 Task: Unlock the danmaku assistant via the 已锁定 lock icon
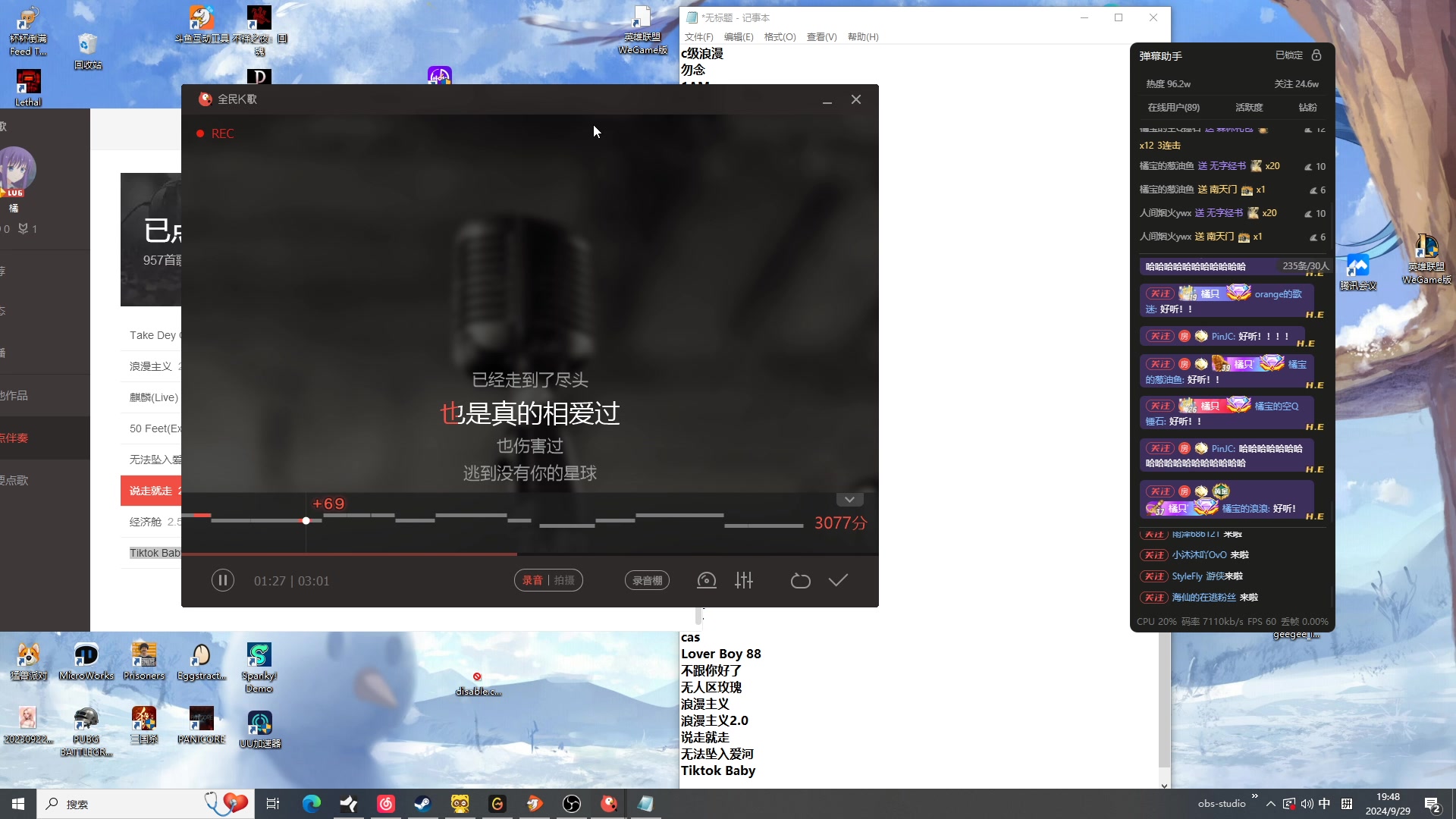click(x=1316, y=55)
